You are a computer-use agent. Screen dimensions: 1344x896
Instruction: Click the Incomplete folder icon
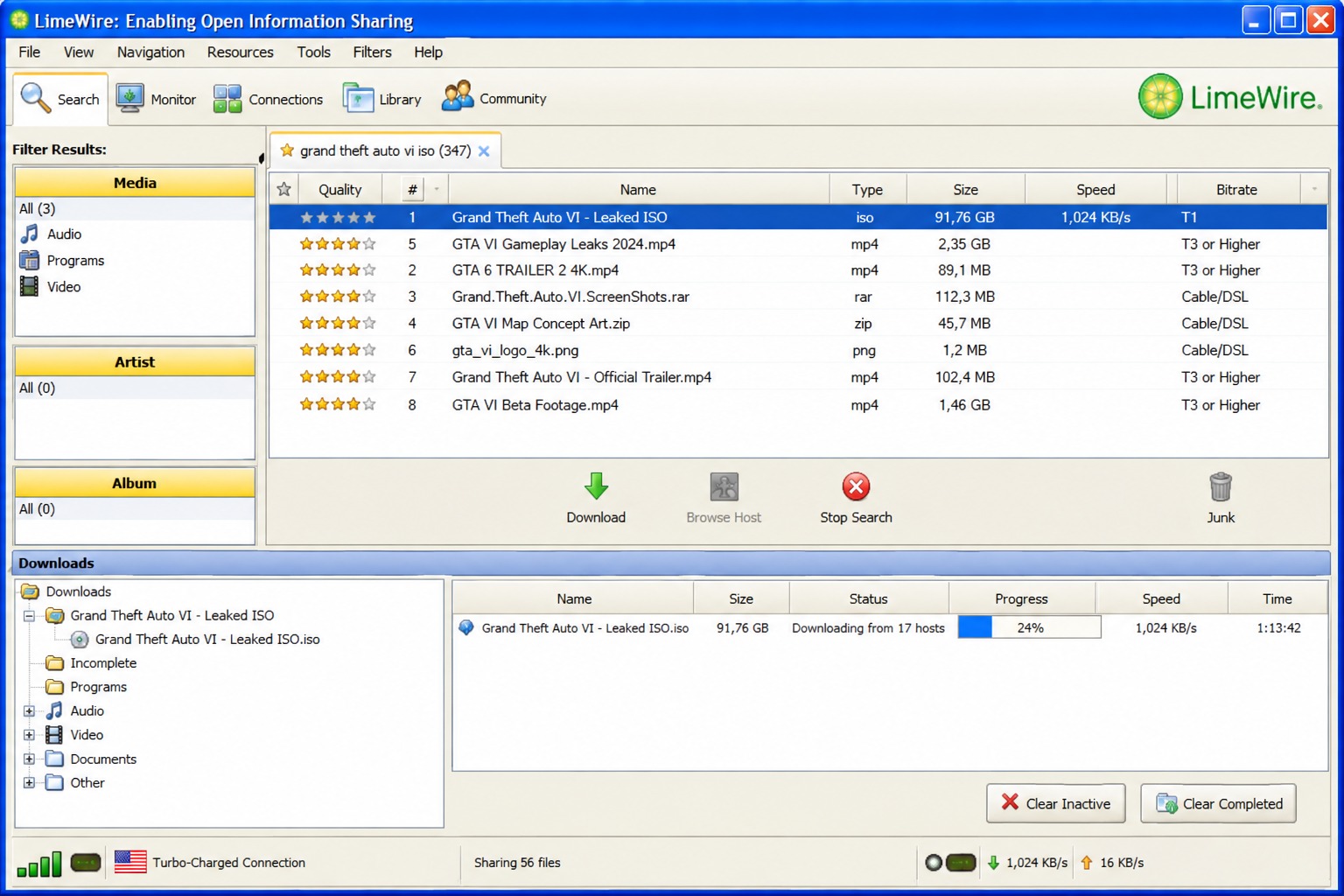(55, 663)
